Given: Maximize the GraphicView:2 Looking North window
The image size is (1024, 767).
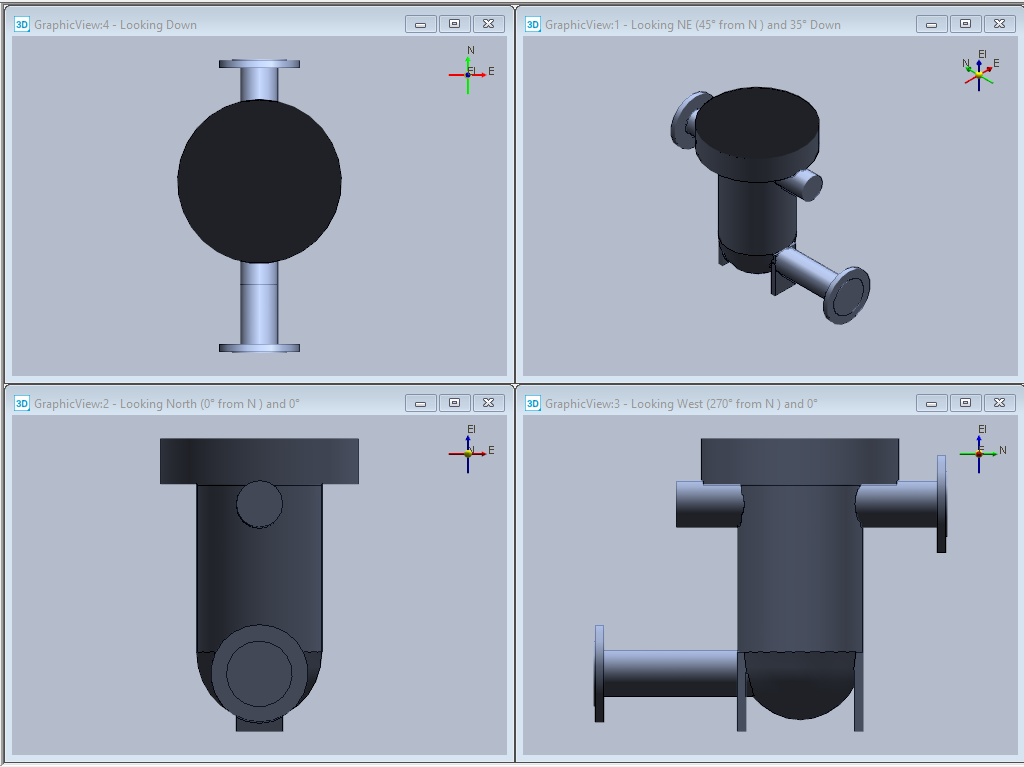Looking at the screenshot, I should coord(455,403).
